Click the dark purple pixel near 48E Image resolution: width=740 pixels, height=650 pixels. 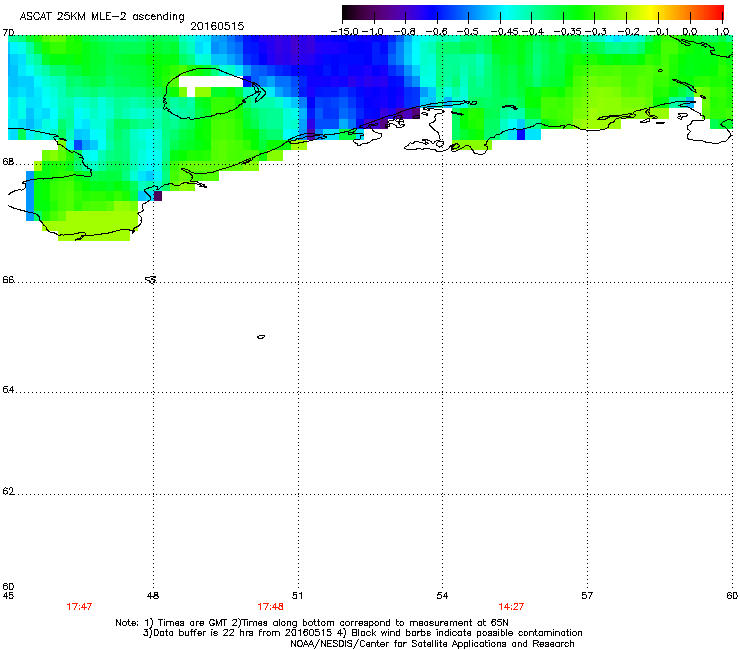[x=158, y=196]
